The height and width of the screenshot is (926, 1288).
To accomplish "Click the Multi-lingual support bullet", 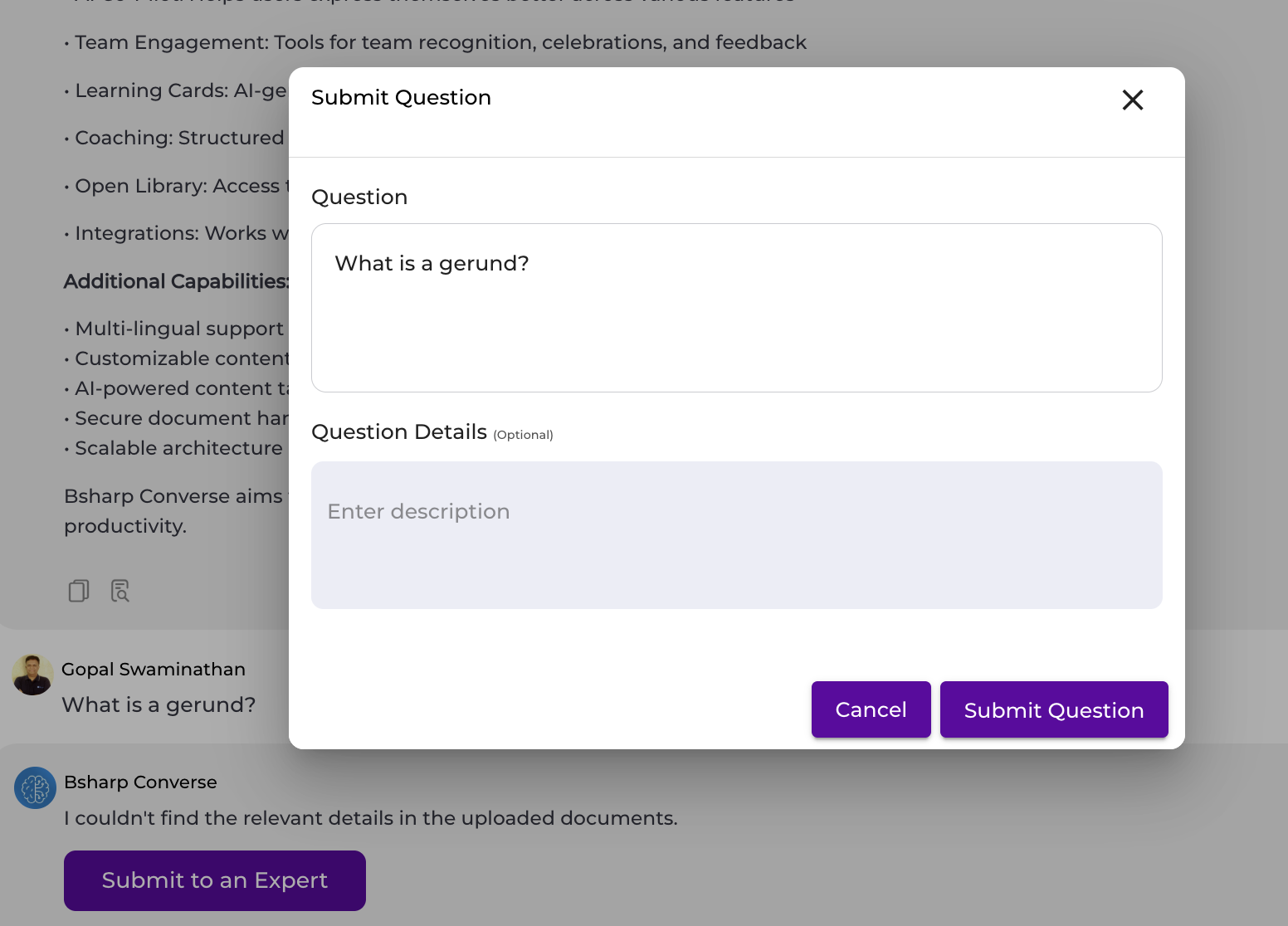I will point(176,329).
